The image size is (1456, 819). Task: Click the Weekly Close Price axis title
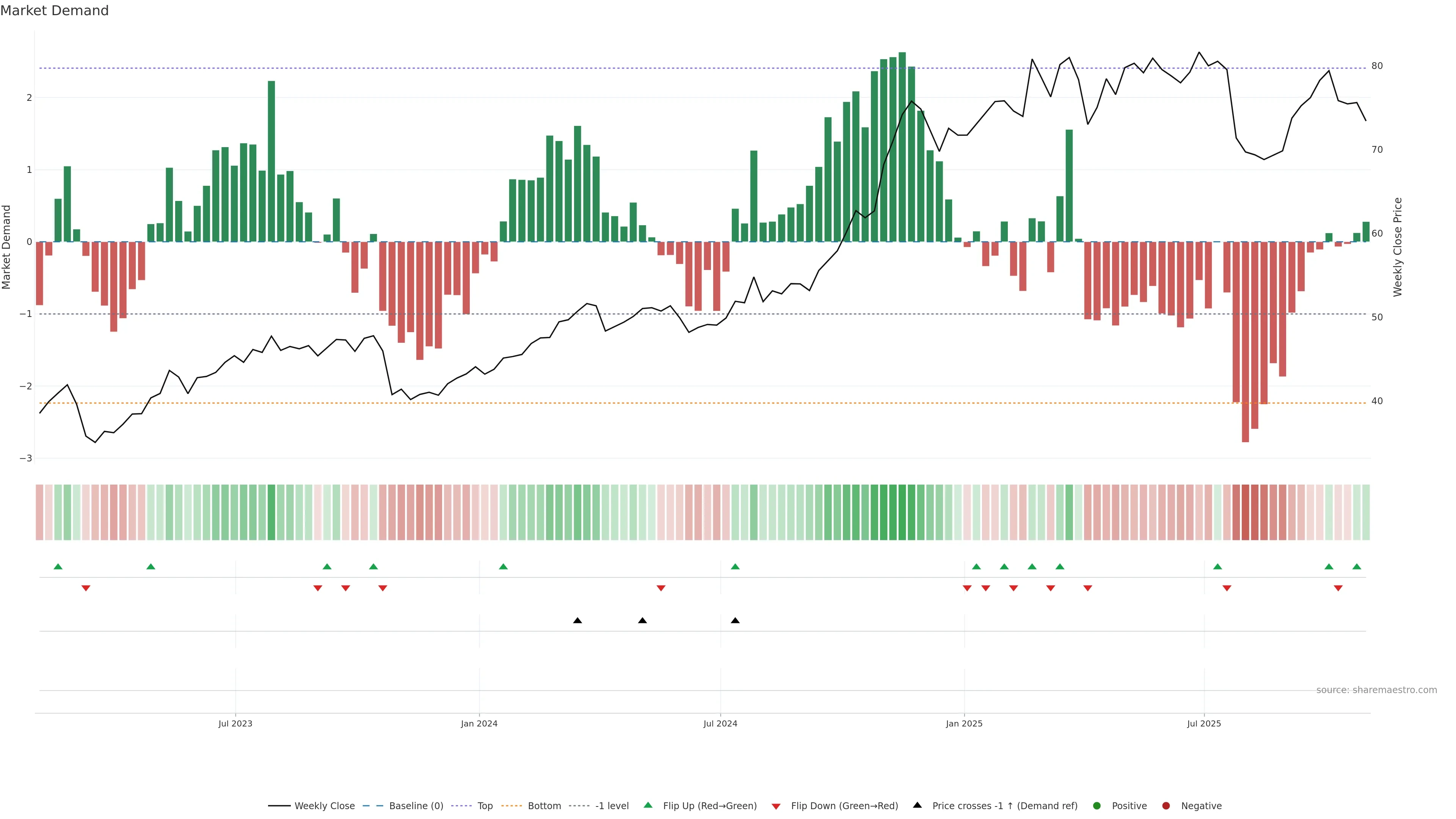[x=1397, y=247]
